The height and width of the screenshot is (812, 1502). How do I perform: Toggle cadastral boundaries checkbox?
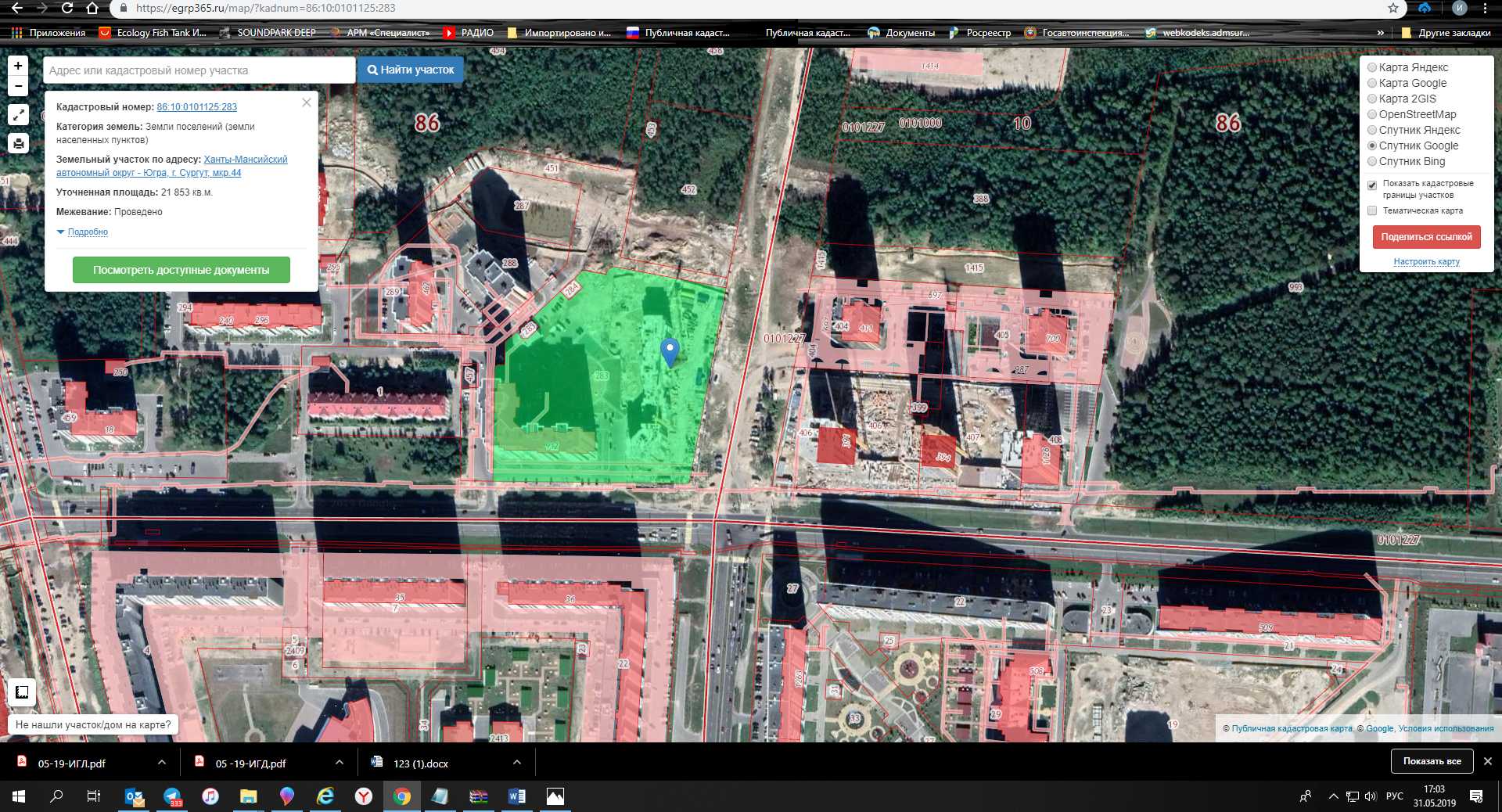[x=1372, y=185]
